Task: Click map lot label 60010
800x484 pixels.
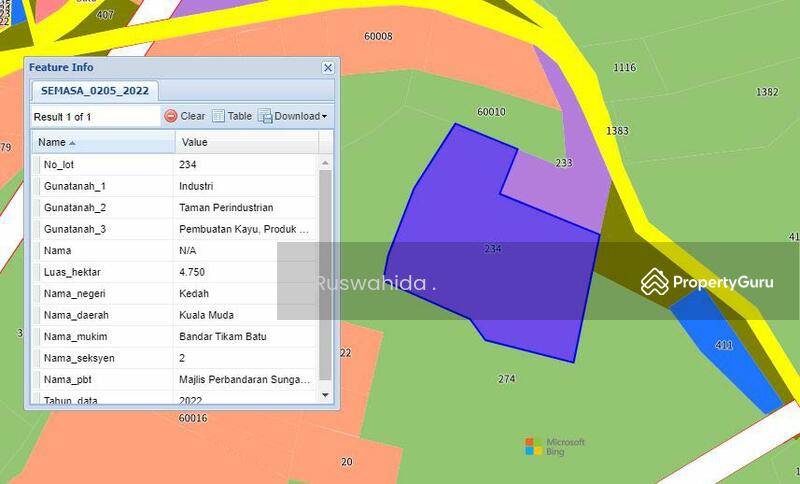Action: (491, 112)
